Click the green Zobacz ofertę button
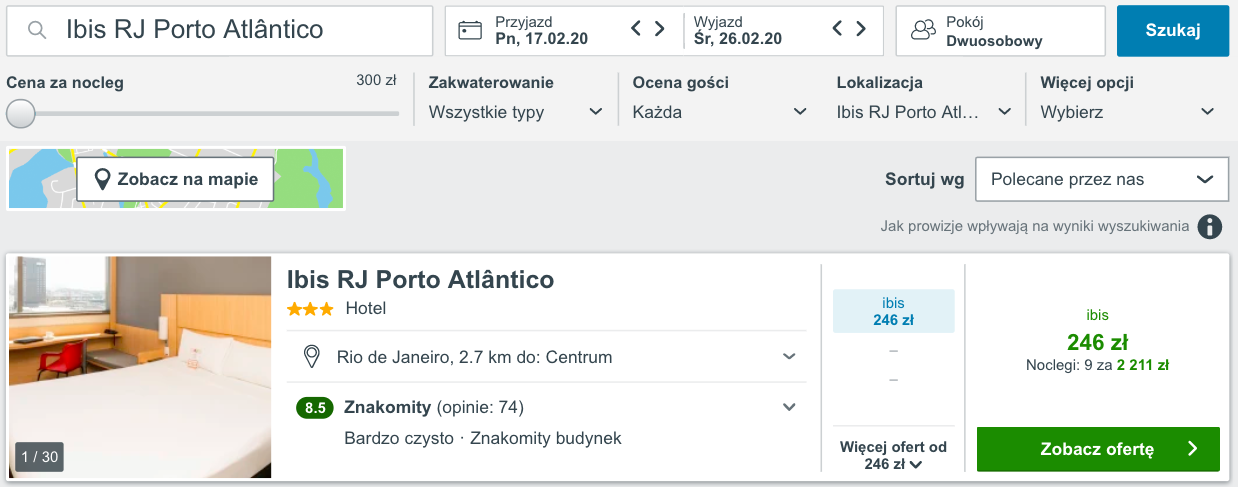 (x=1098, y=449)
